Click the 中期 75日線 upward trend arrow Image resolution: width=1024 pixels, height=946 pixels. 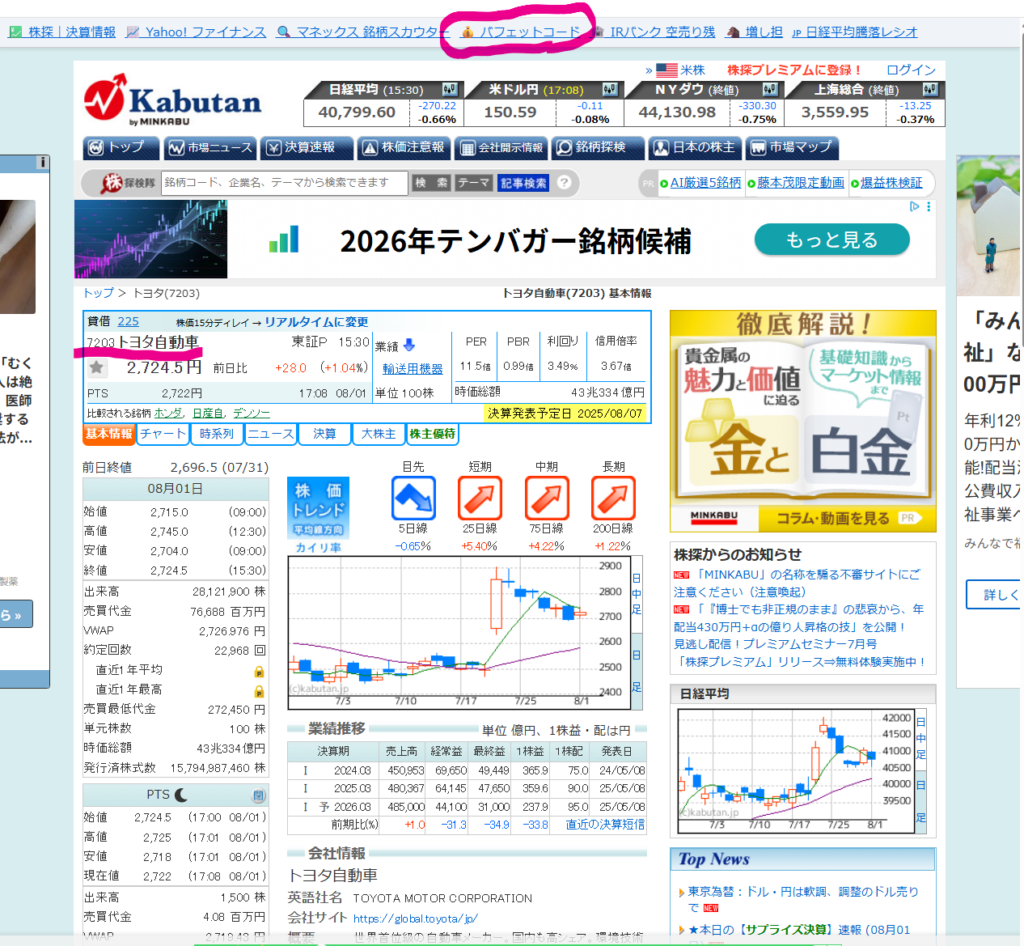click(547, 498)
